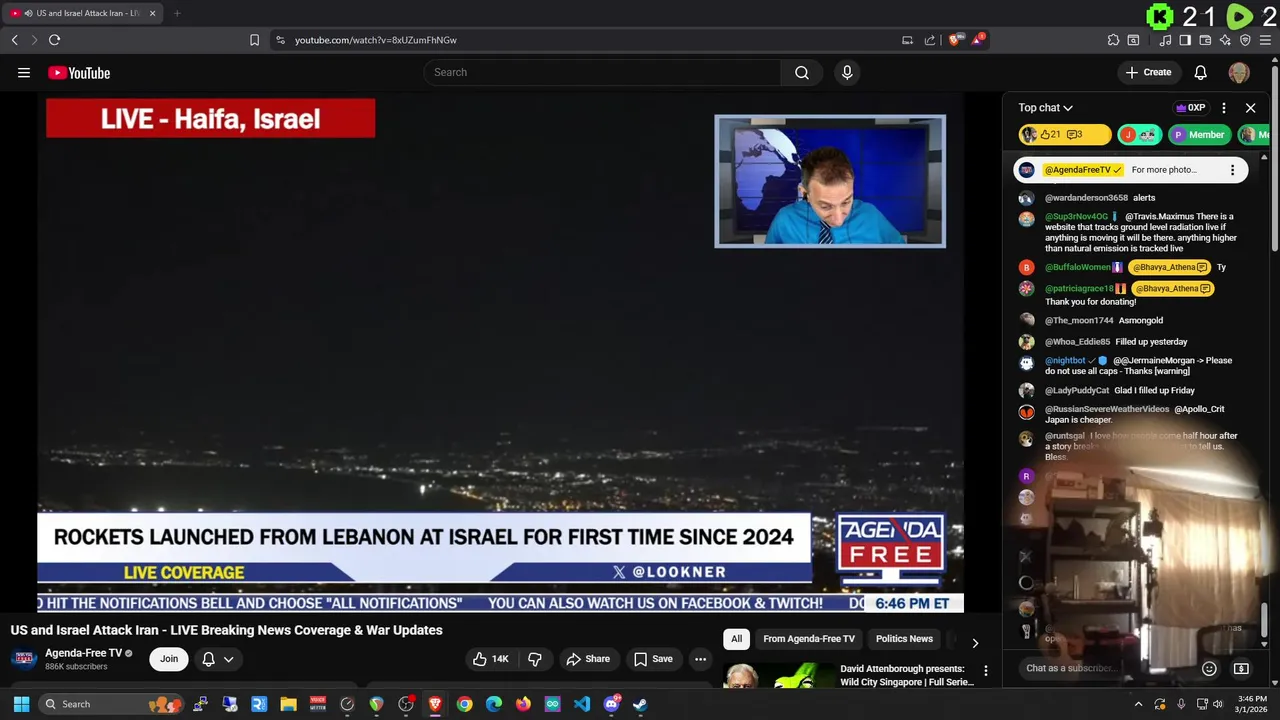This screenshot has height=720, width=1280.
Task: Open Brave Rewards triangle icon
Action: 978,40
